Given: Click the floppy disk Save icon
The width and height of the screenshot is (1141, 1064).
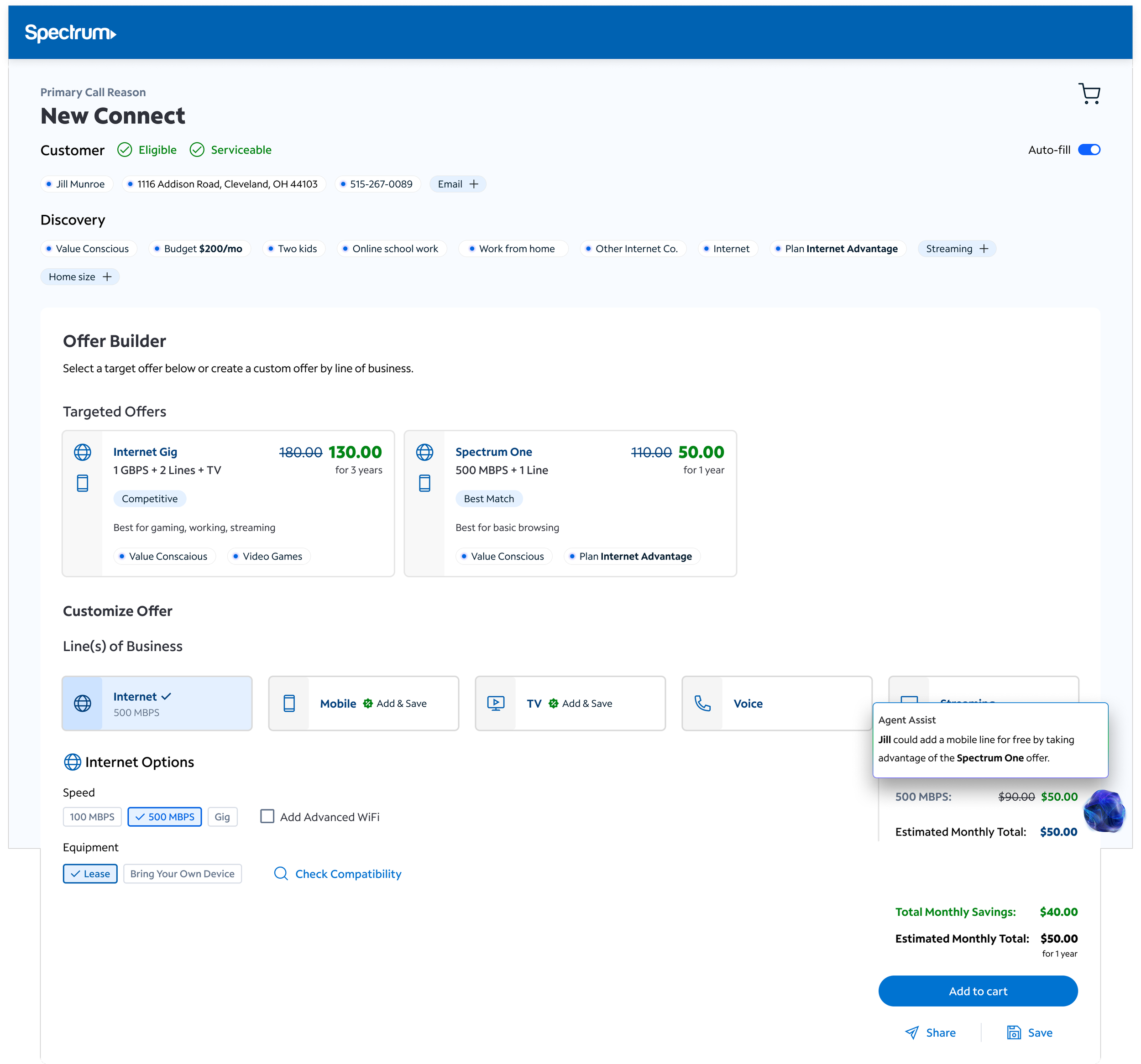Looking at the screenshot, I should point(1014,1033).
